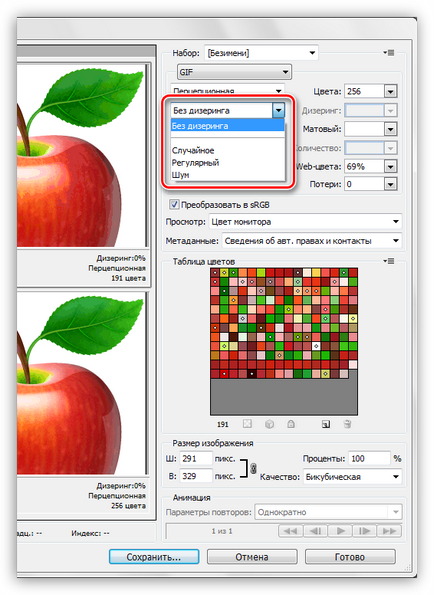The image size is (434, 595).
Task: Shift selected colors to web palette icon
Action: pyautogui.click(x=269, y=424)
